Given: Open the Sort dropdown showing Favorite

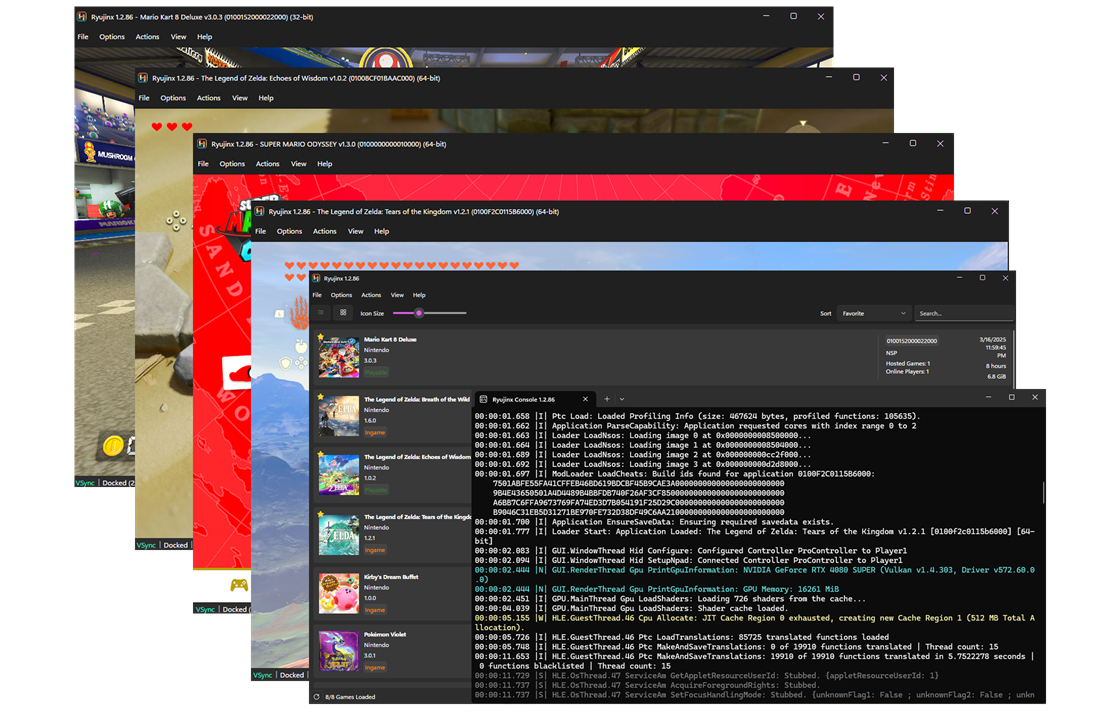Looking at the screenshot, I should tap(874, 313).
